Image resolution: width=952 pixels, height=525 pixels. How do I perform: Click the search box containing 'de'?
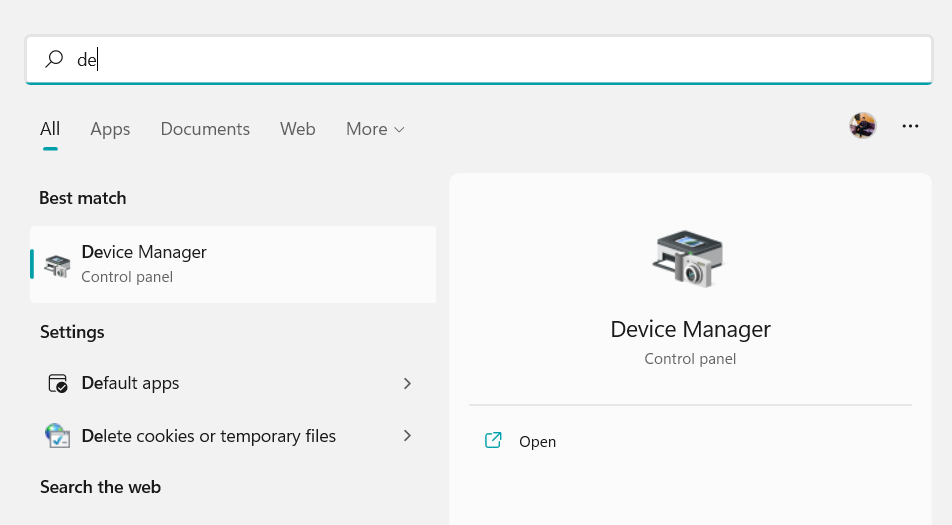(478, 59)
